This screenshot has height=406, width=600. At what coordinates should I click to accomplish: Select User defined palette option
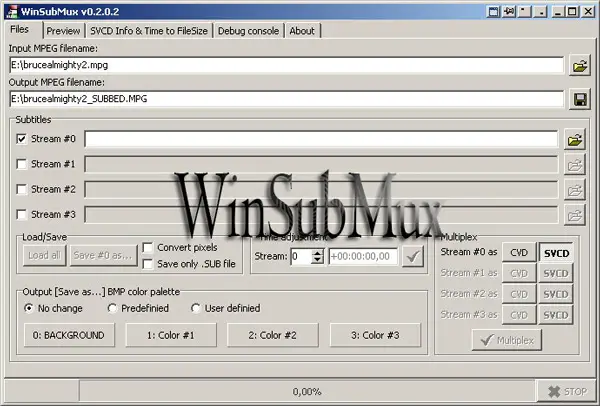click(x=196, y=308)
